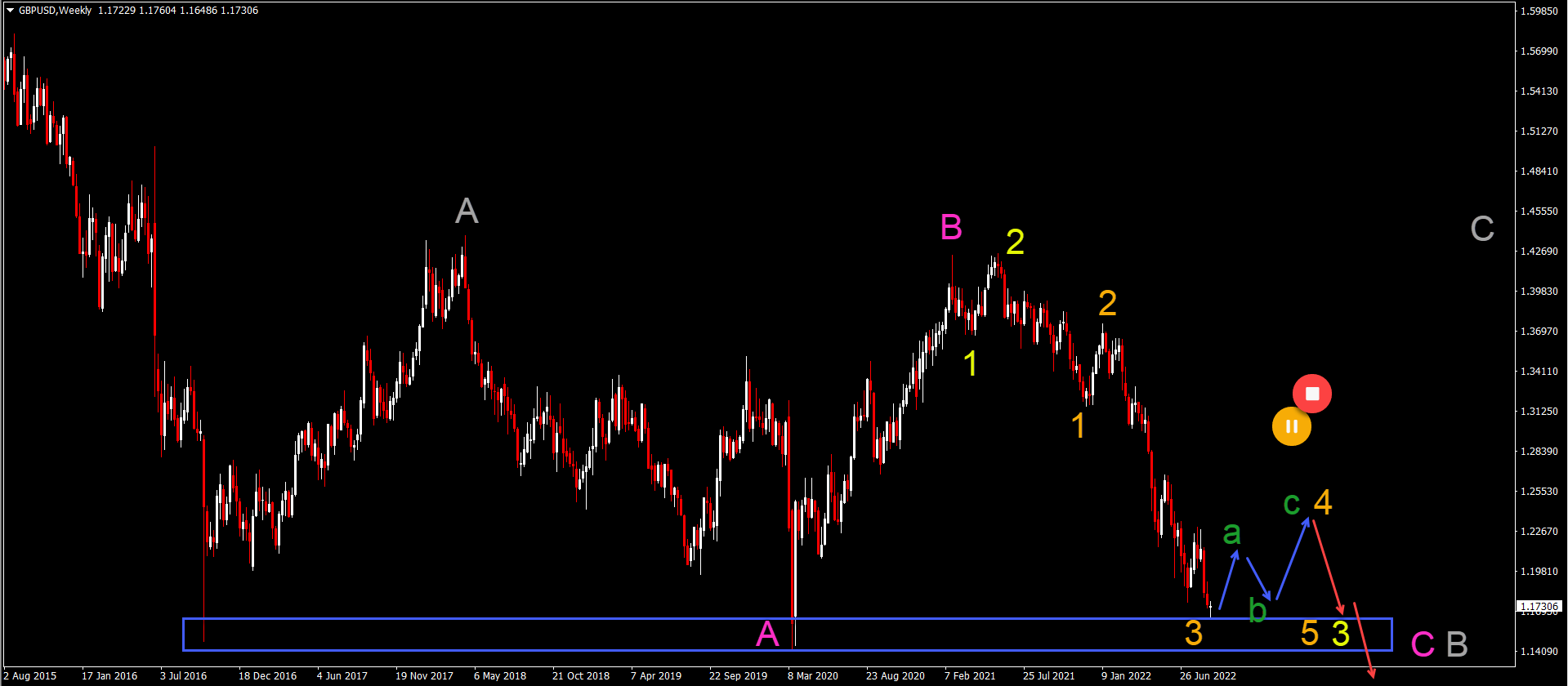Select the large grey C label

(x=1481, y=229)
